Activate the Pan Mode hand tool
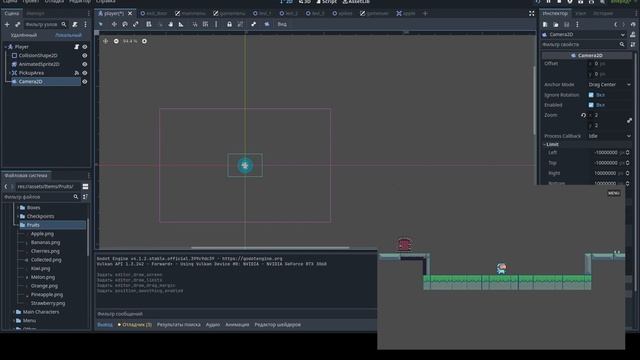 [x=171, y=24]
